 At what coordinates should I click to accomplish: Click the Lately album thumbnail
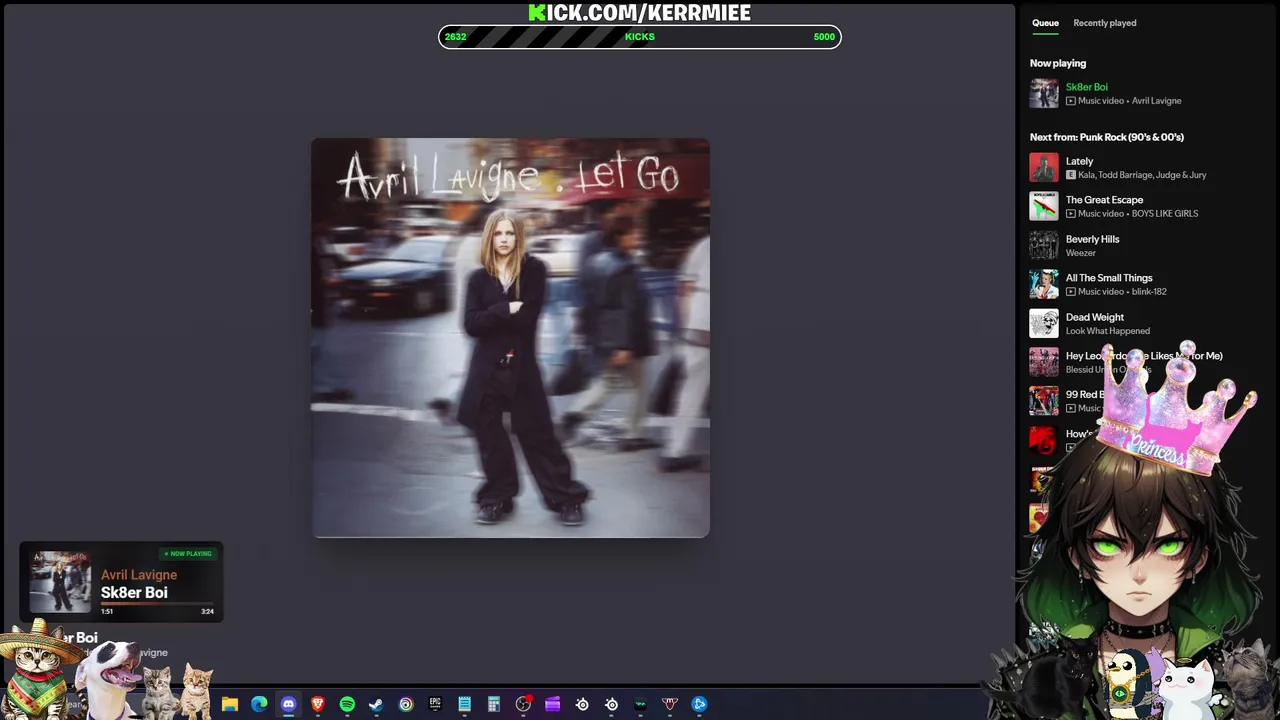1044,167
